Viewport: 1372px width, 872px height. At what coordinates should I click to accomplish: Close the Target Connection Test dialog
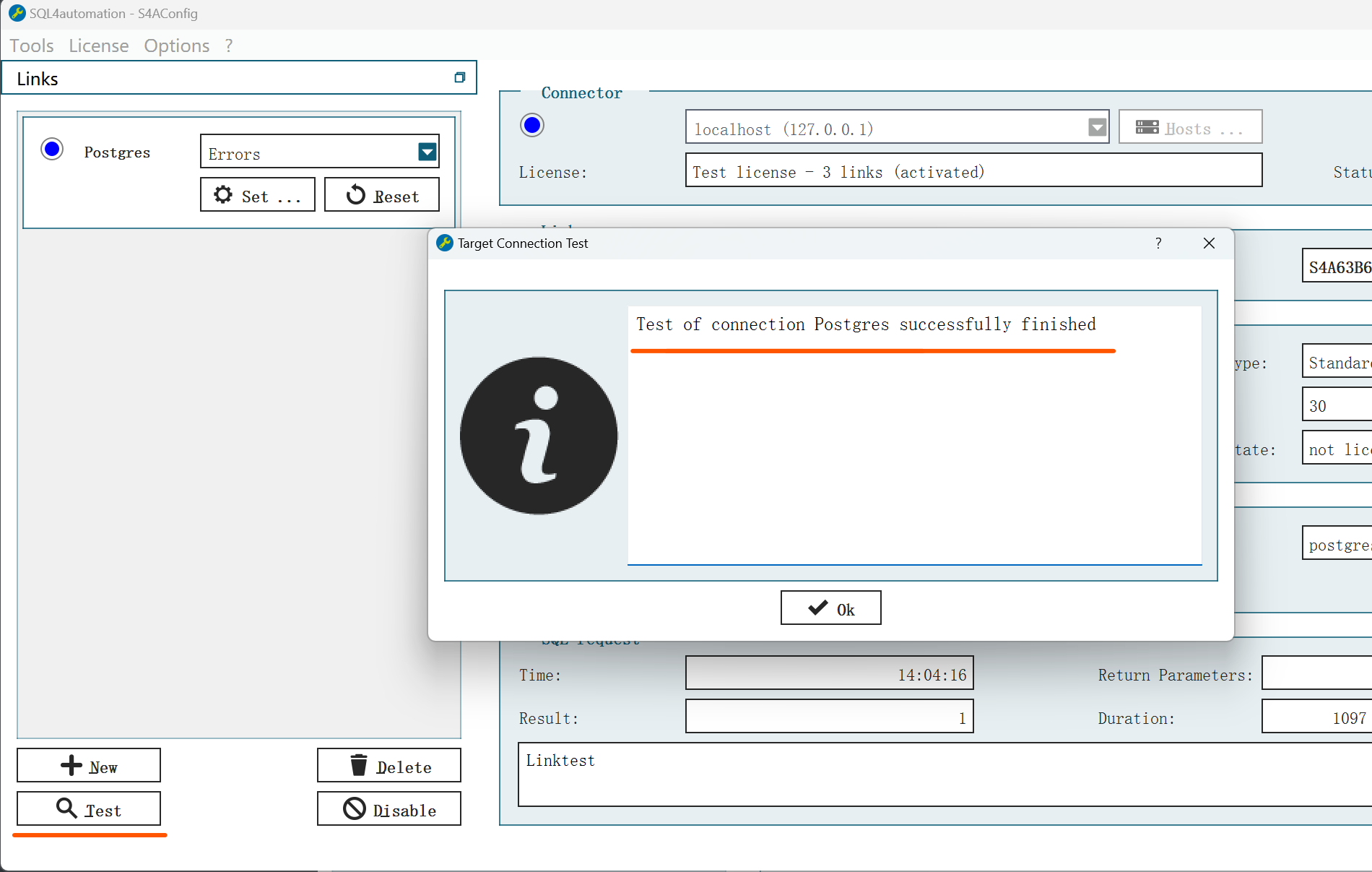(x=1209, y=243)
